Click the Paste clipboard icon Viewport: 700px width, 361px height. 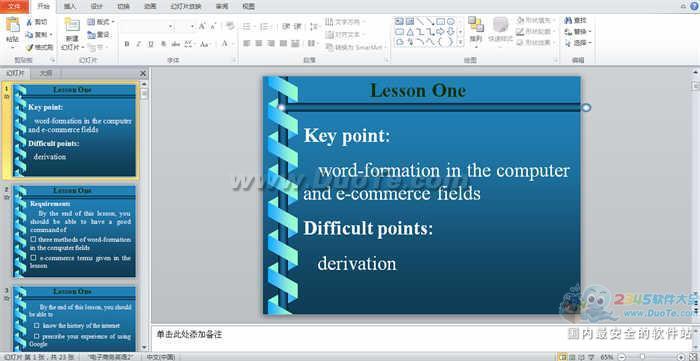pyautogui.click(x=12, y=25)
